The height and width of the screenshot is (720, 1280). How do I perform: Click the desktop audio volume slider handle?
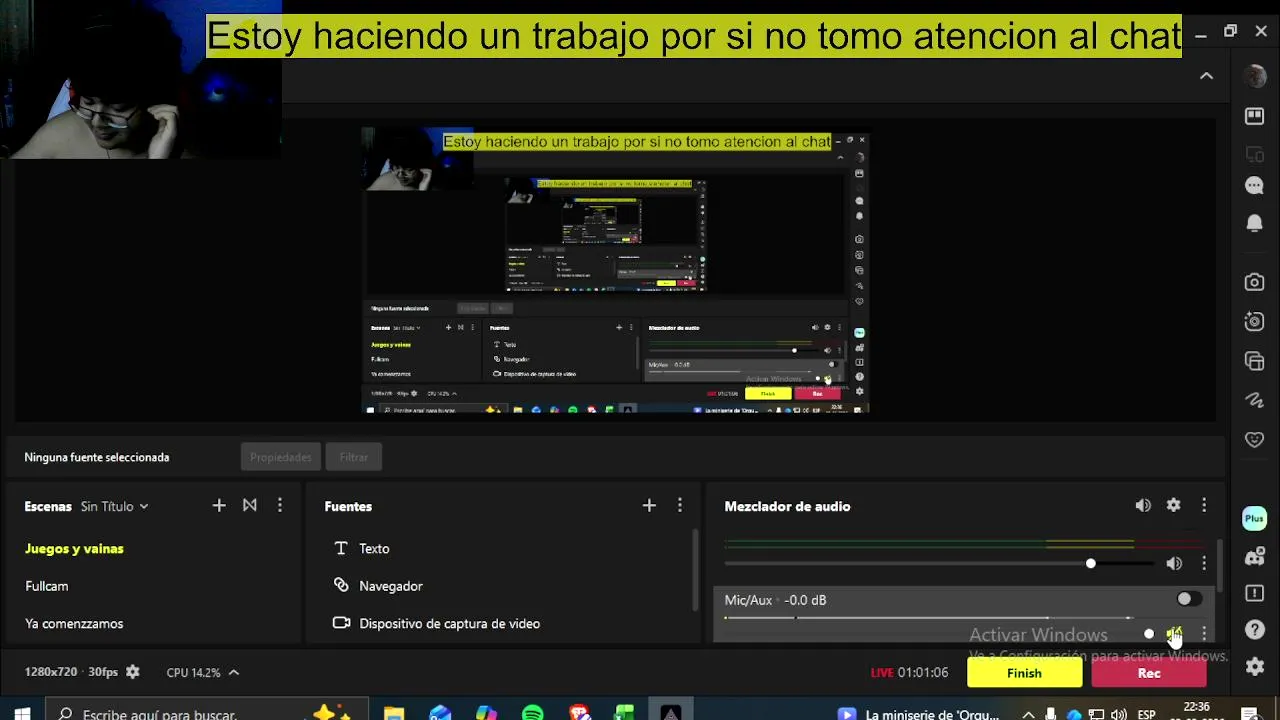(x=1090, y=564)
